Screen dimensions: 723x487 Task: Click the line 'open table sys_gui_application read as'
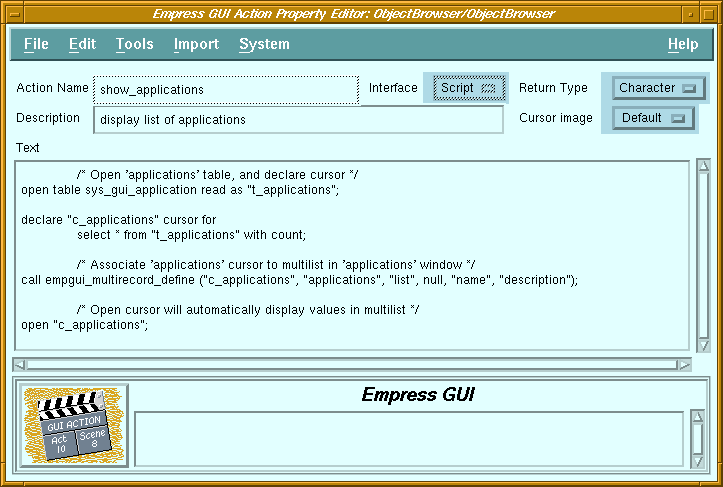[x=180, y=190]
